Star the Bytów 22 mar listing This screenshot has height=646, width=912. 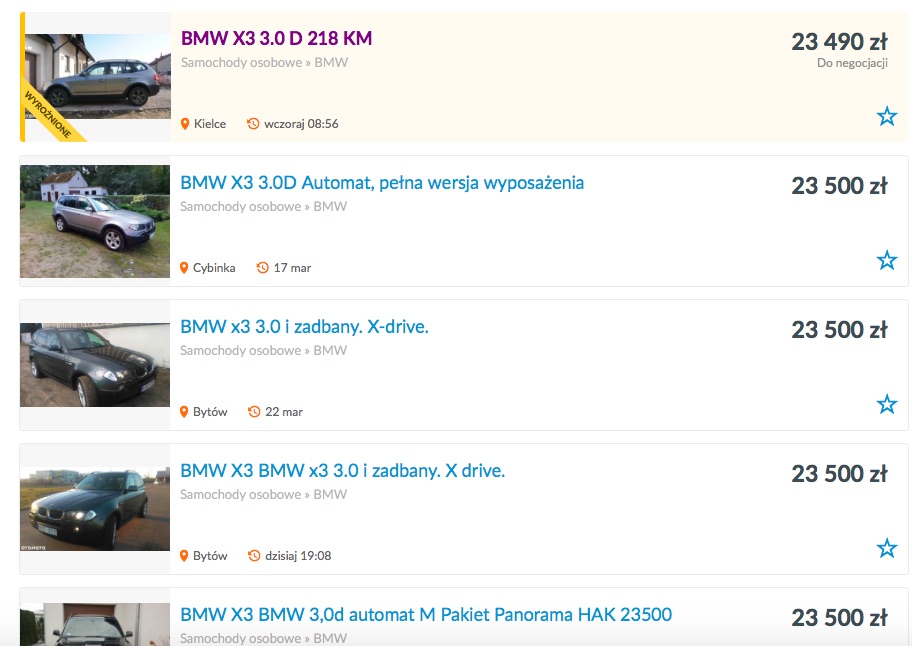(886, 404)
